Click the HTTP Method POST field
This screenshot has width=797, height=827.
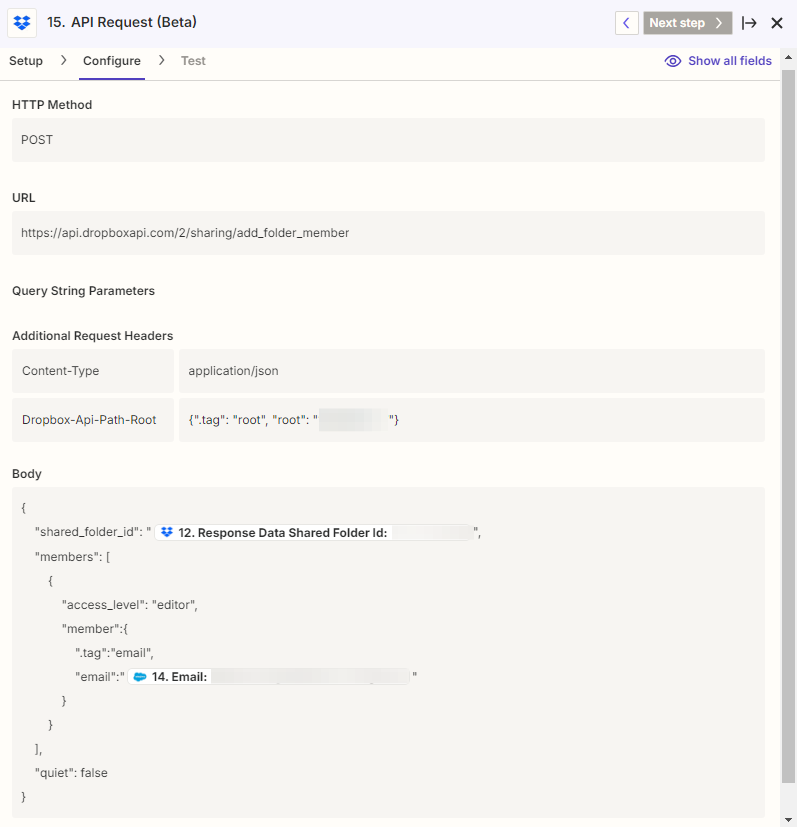click(388, 140)
